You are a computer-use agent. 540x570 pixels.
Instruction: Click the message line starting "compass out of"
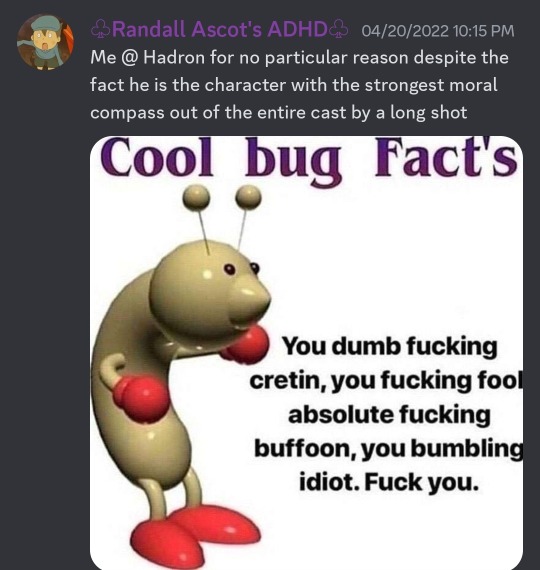tap(279, 113)
